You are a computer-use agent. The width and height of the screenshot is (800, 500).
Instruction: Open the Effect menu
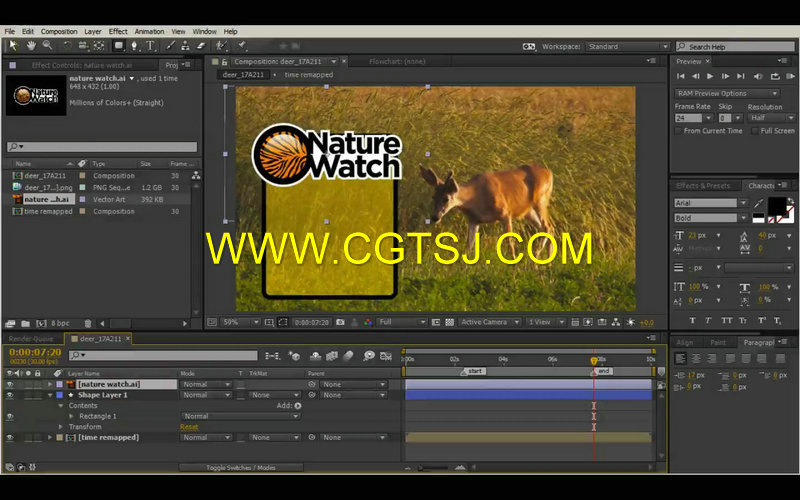coord(118,32)
